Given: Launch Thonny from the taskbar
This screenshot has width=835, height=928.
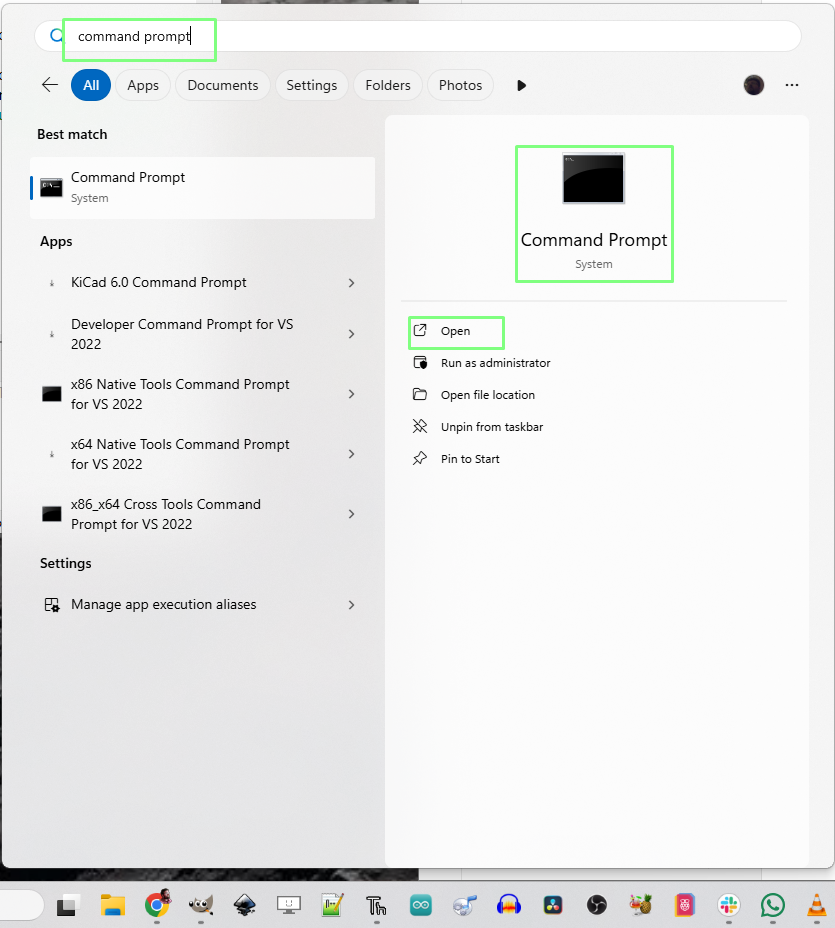Looking at the screenshot, I should pyautogui.click(x=376, y=905).
